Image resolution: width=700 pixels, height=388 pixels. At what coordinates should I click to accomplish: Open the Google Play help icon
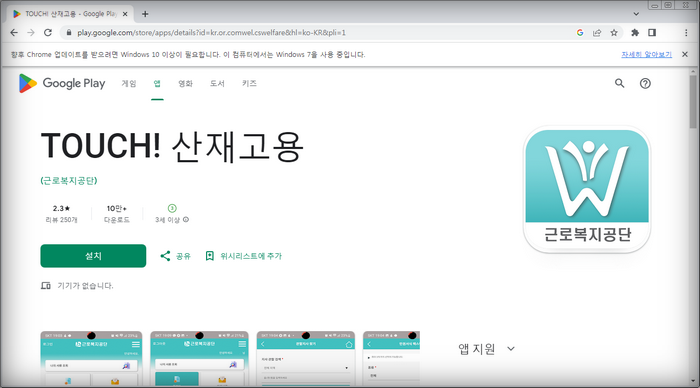coord(645,83)
